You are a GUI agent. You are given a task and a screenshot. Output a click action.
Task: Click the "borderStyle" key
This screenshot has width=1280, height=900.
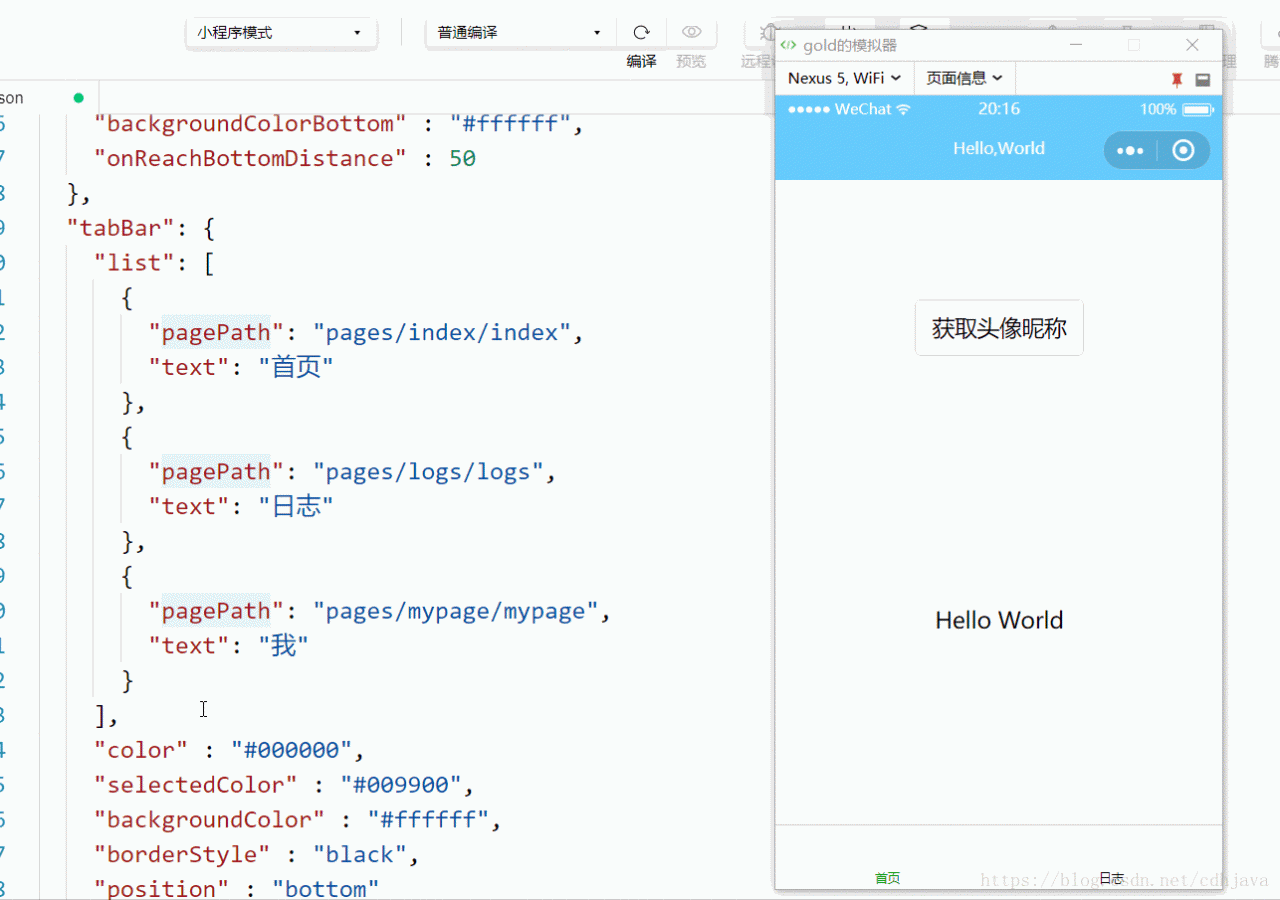coord(182,855)
